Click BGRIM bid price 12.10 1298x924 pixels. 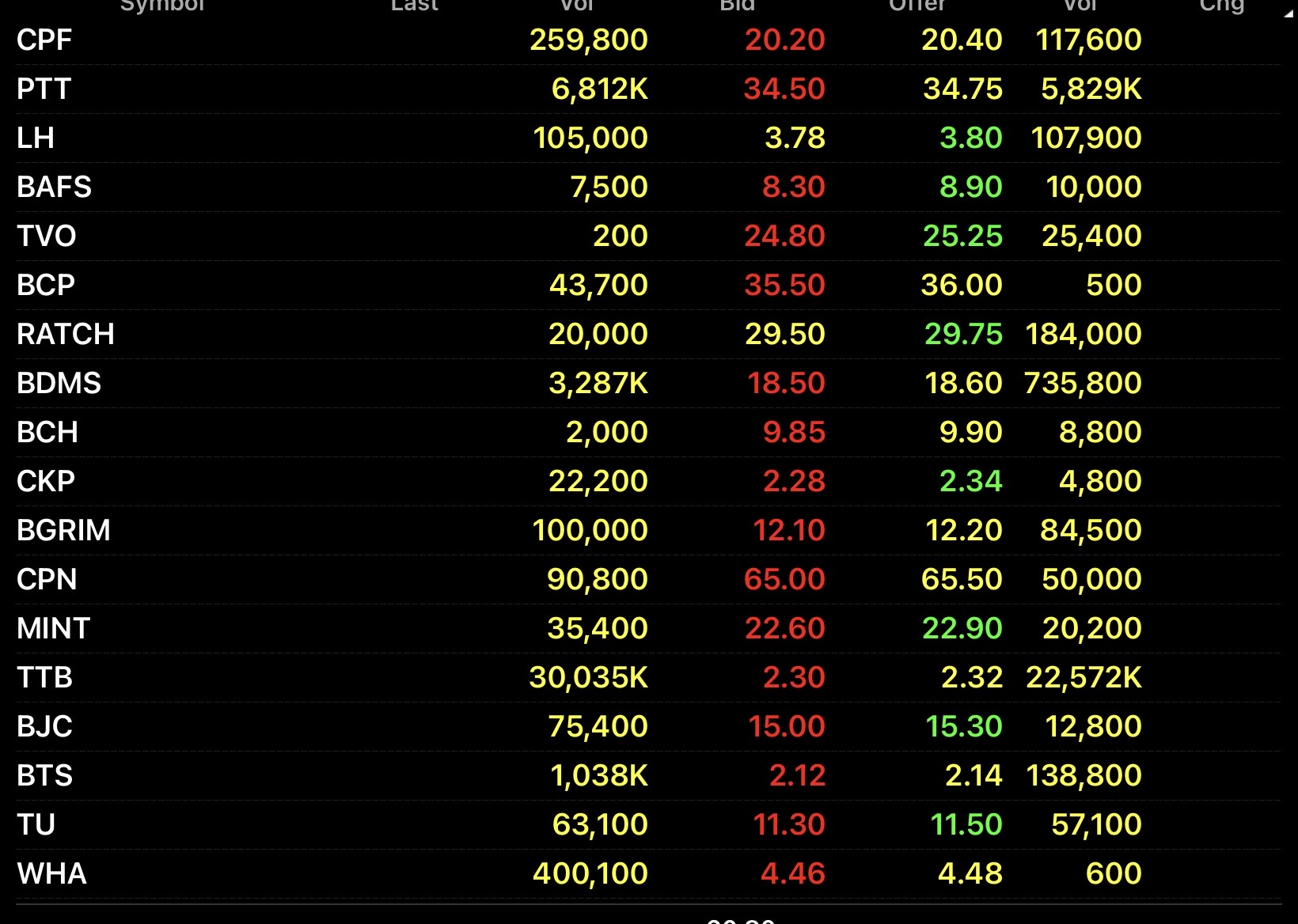click(x=789, y=530)
